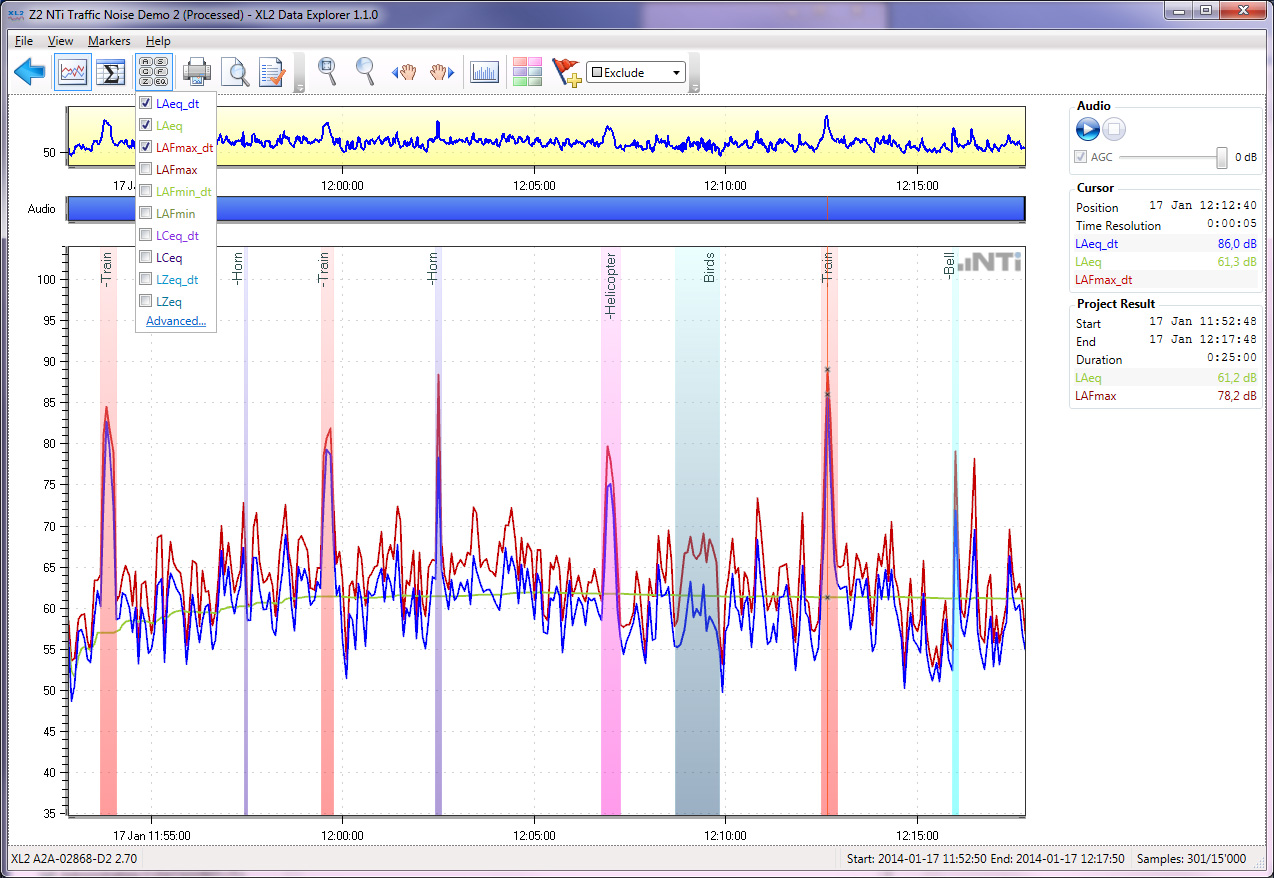Click the zoom to fit magnifier icon
This screenshot has height=878, width=1274.
coord(327,72)
